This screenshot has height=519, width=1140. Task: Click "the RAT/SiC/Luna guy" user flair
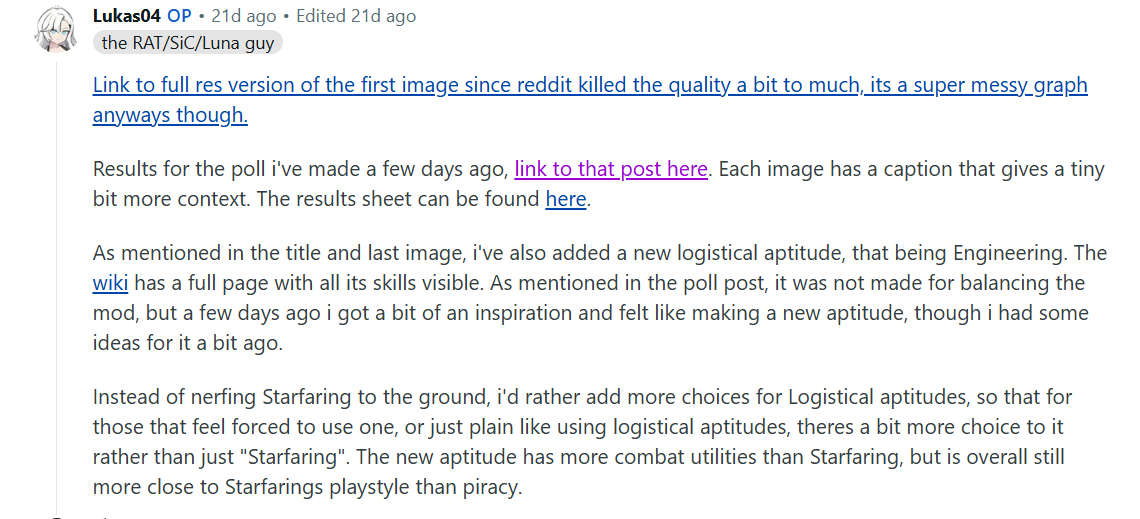tap(188, 42)
